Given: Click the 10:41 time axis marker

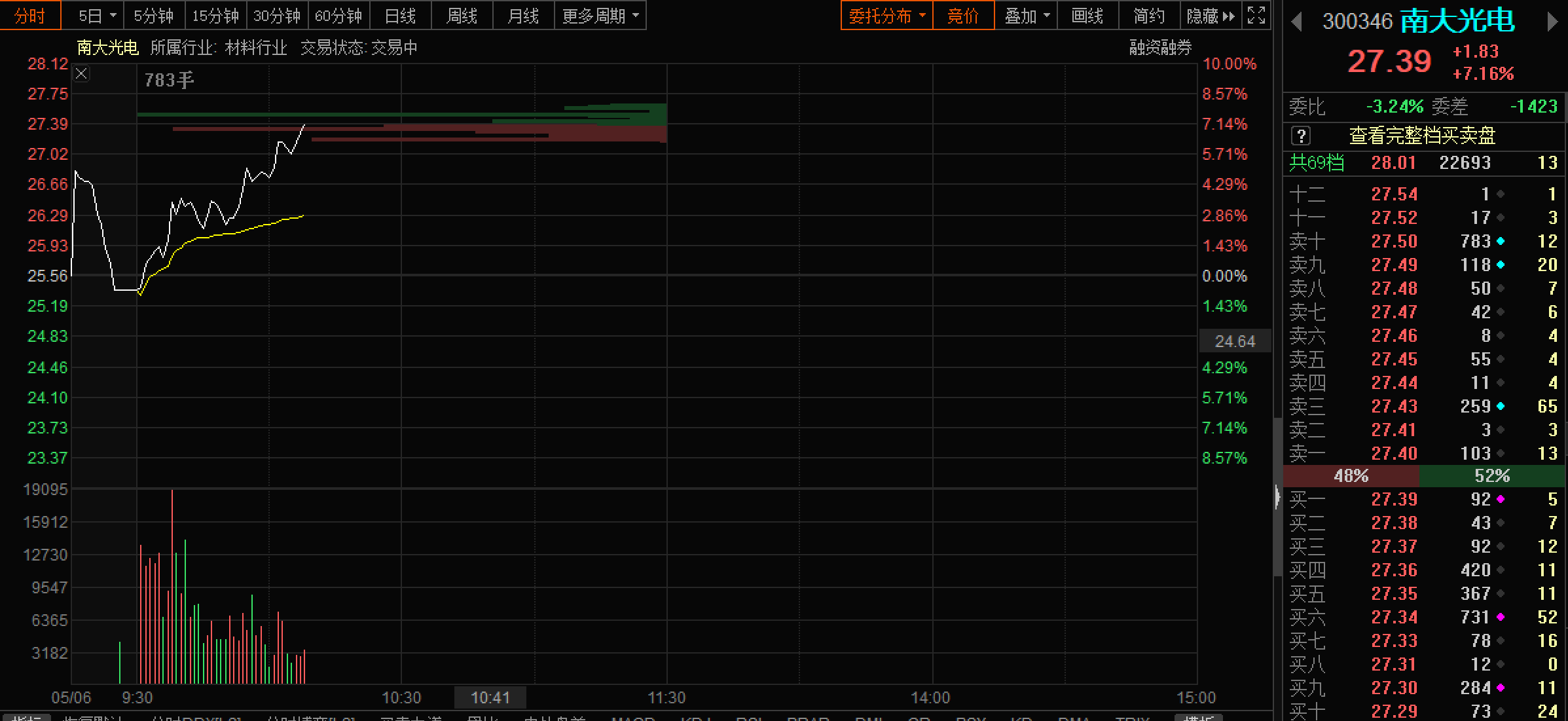Looking at the screenshot, I should (490, 698).
